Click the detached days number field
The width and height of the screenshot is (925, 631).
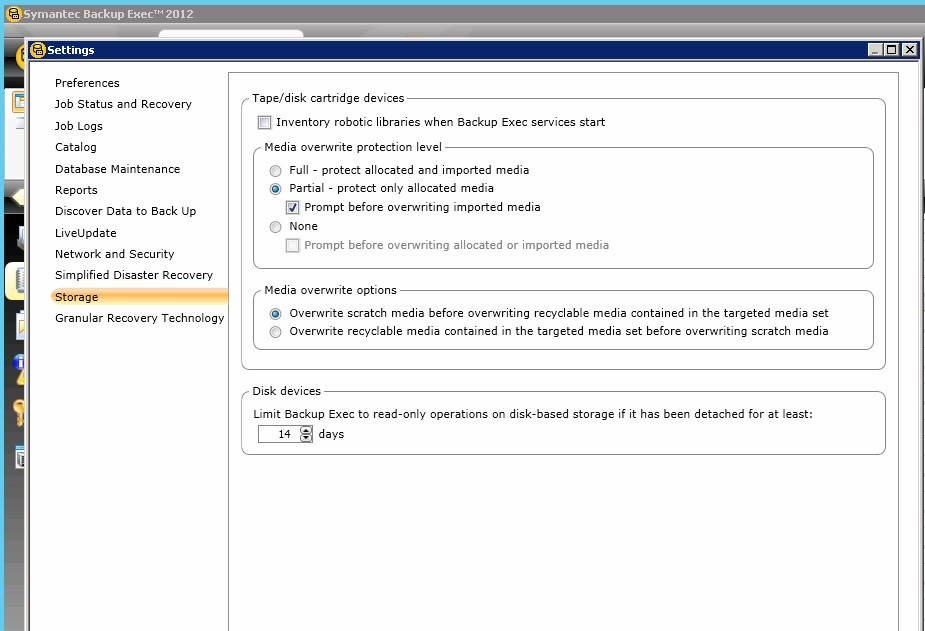tap(279, 434)
